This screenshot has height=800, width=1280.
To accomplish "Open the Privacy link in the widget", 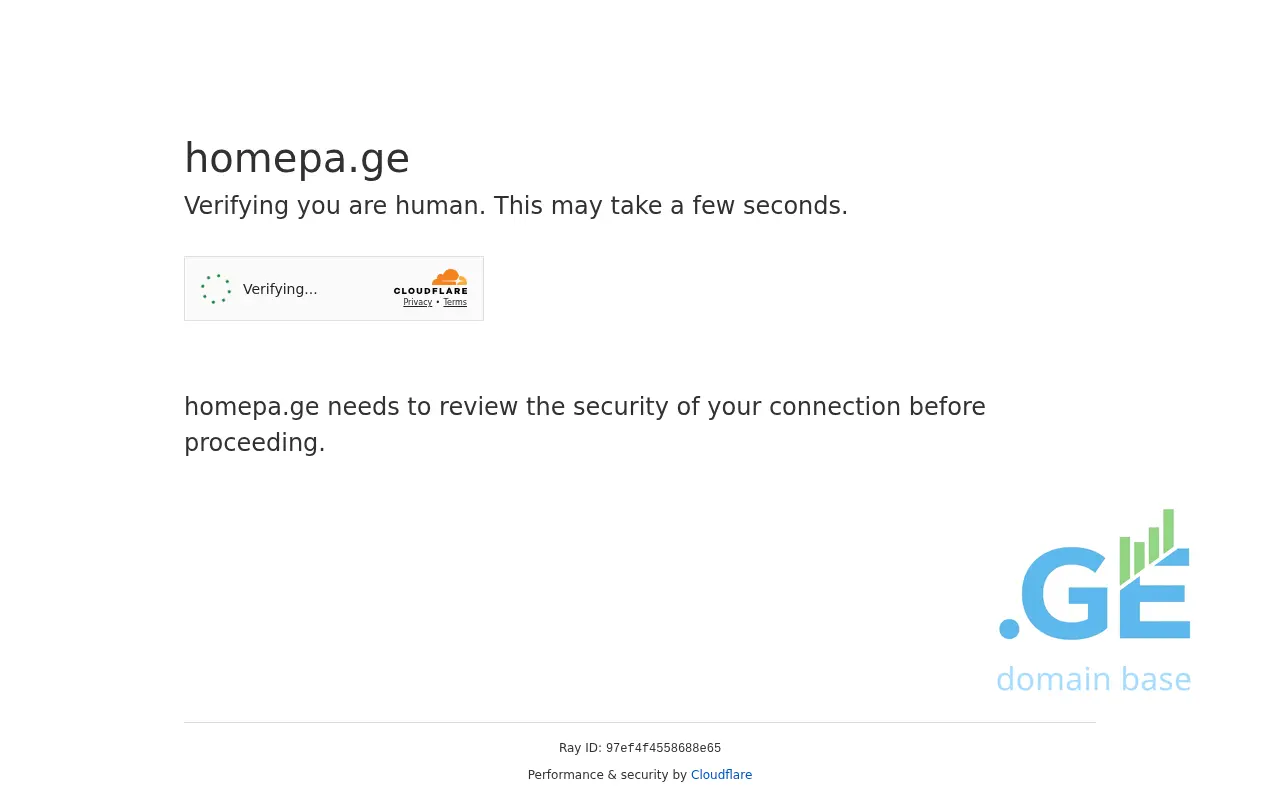I will (418, 302).
